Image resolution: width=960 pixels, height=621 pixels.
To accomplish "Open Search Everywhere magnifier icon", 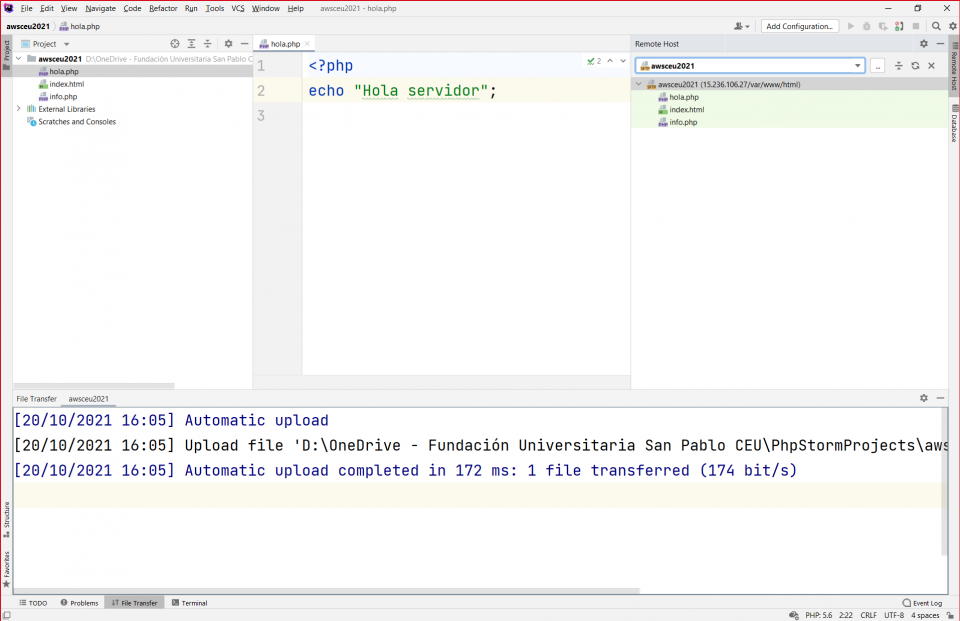I will click(936, 26).
